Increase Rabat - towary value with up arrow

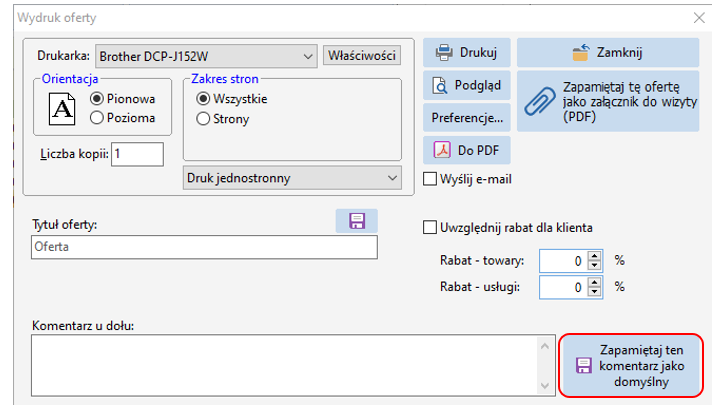594,255
